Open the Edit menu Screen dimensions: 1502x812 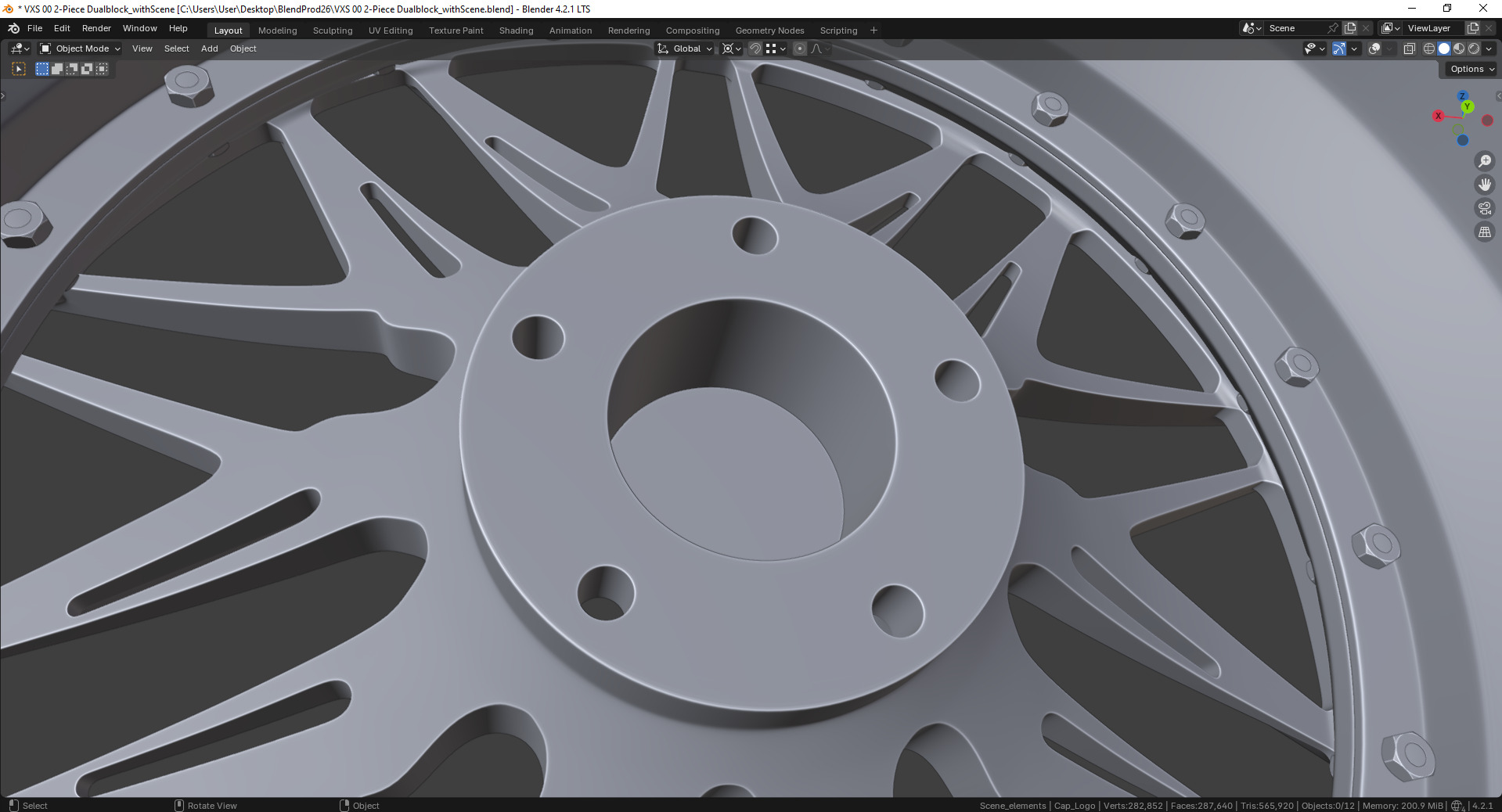click(x=62, y=28)
